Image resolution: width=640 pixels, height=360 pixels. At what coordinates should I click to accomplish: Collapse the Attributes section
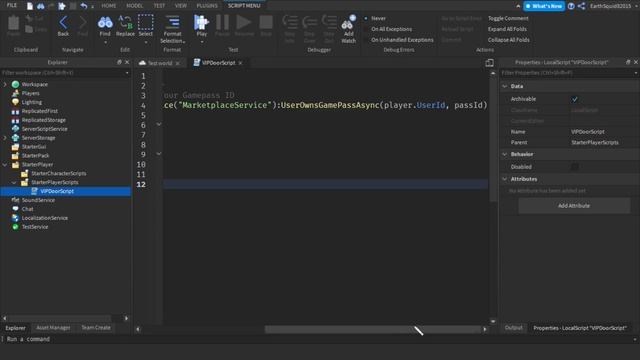(505, 179)
